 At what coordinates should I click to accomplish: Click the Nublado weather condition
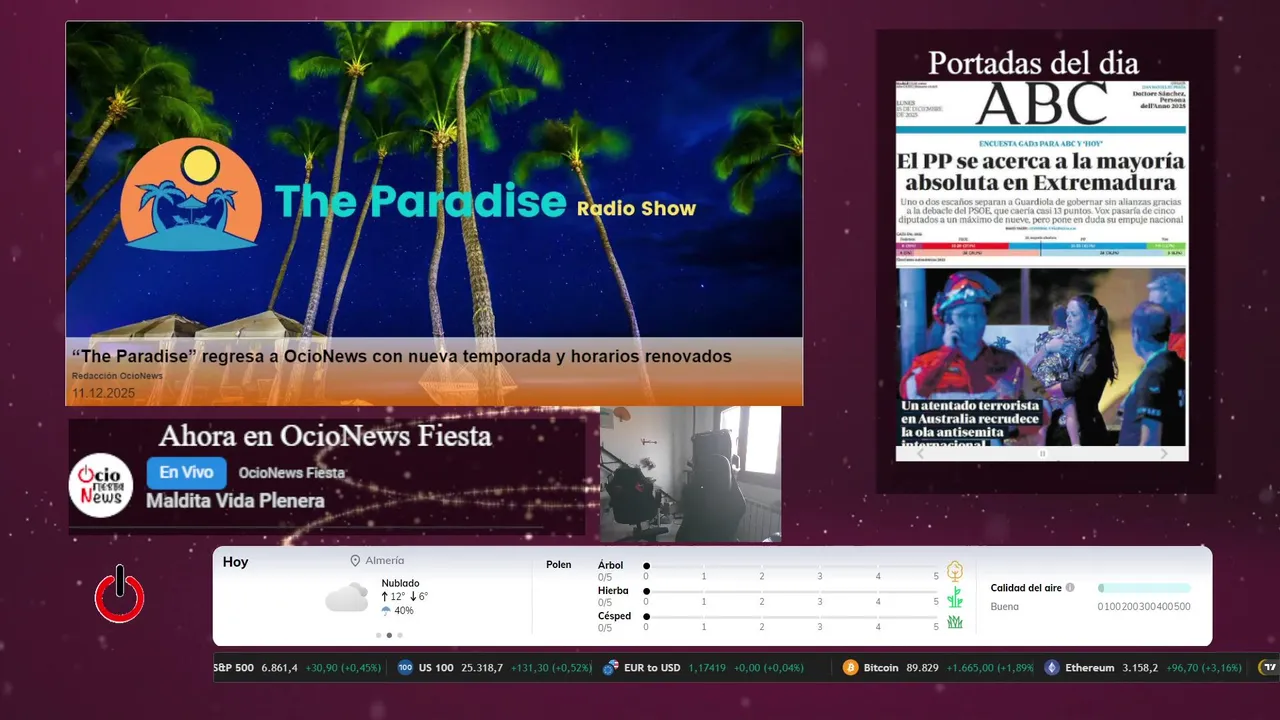[400, 583]
